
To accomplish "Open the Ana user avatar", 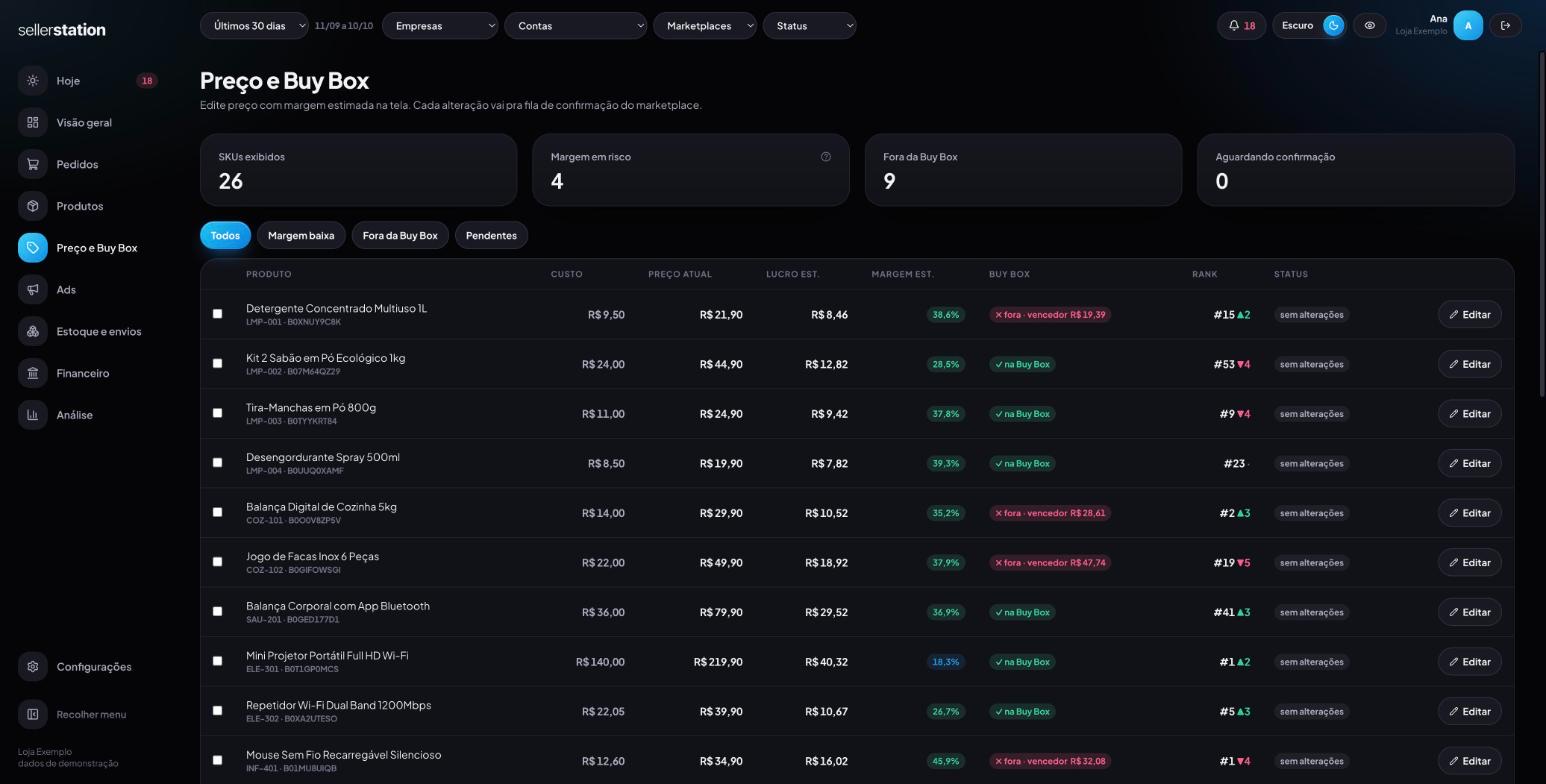I will click(1468, 26).
